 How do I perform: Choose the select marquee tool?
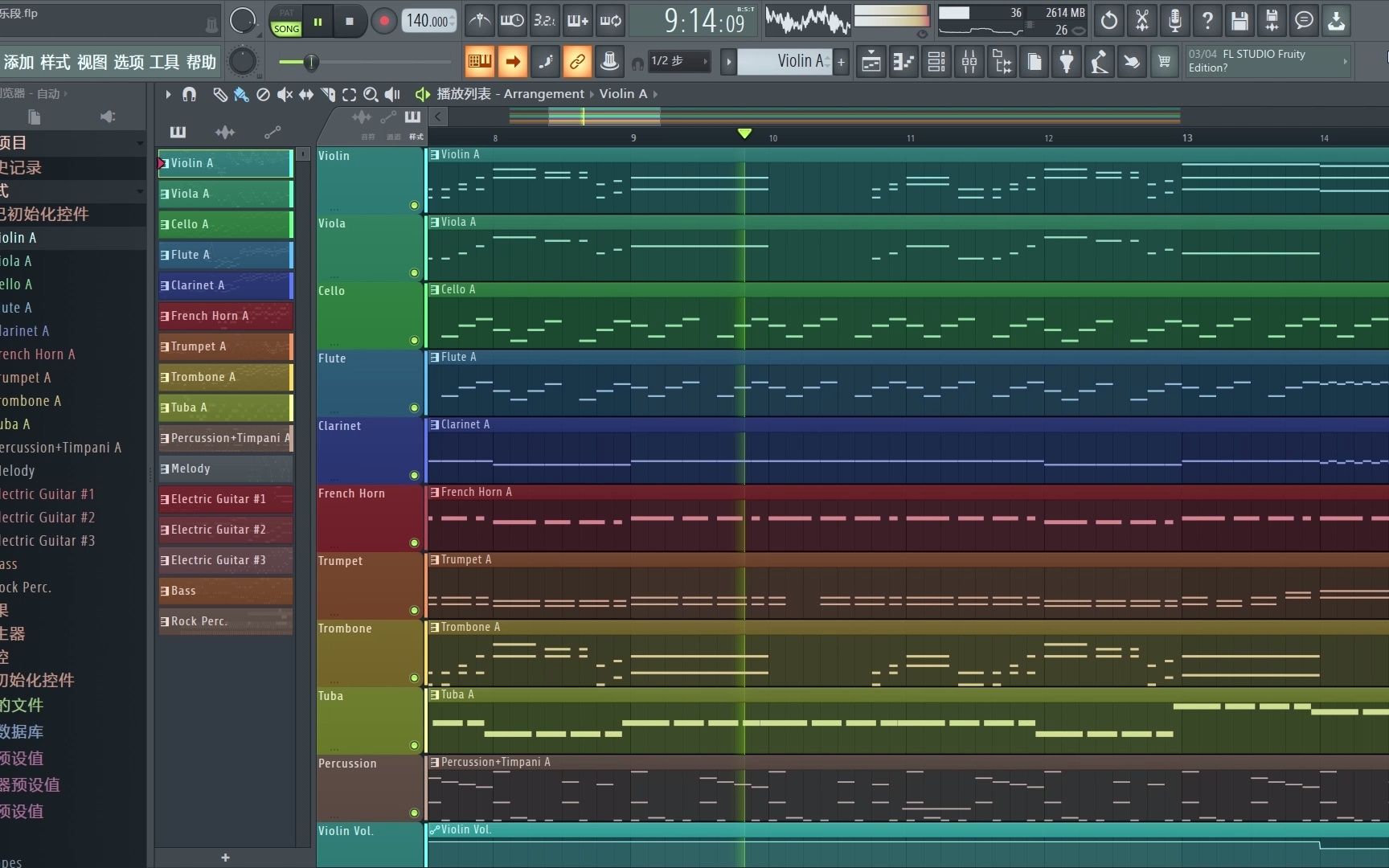[349, 94]
